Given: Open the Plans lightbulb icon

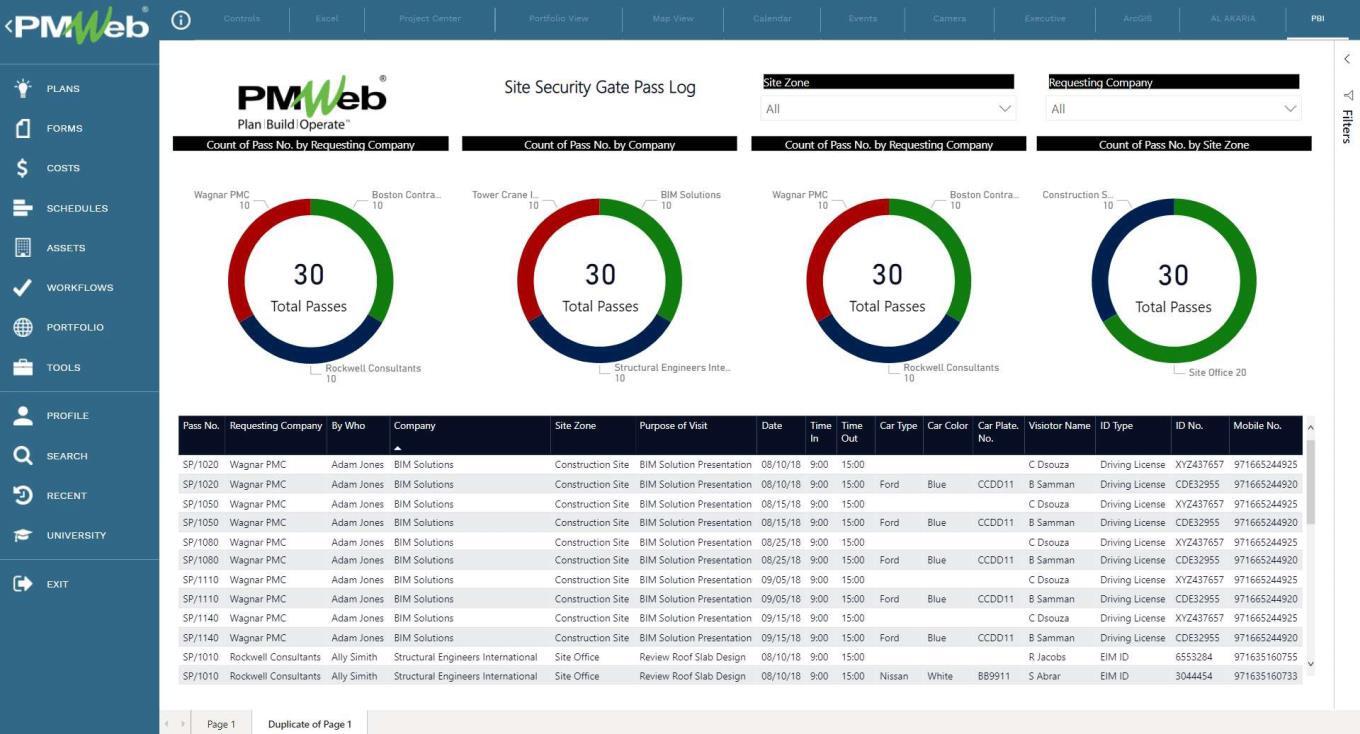Looking at the screenshot, I should tap(22, 88).
